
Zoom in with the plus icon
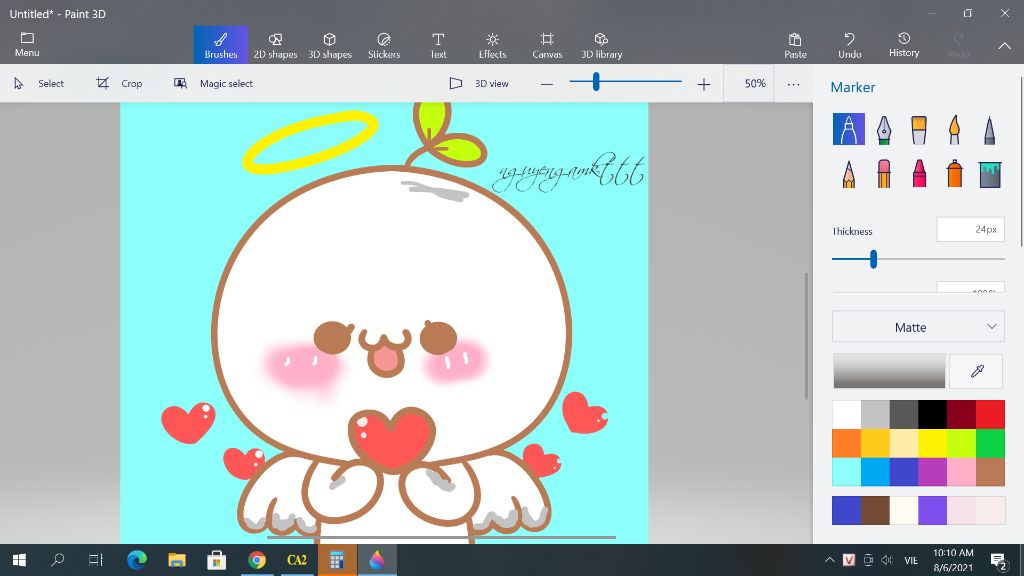(x=703, y=84)
